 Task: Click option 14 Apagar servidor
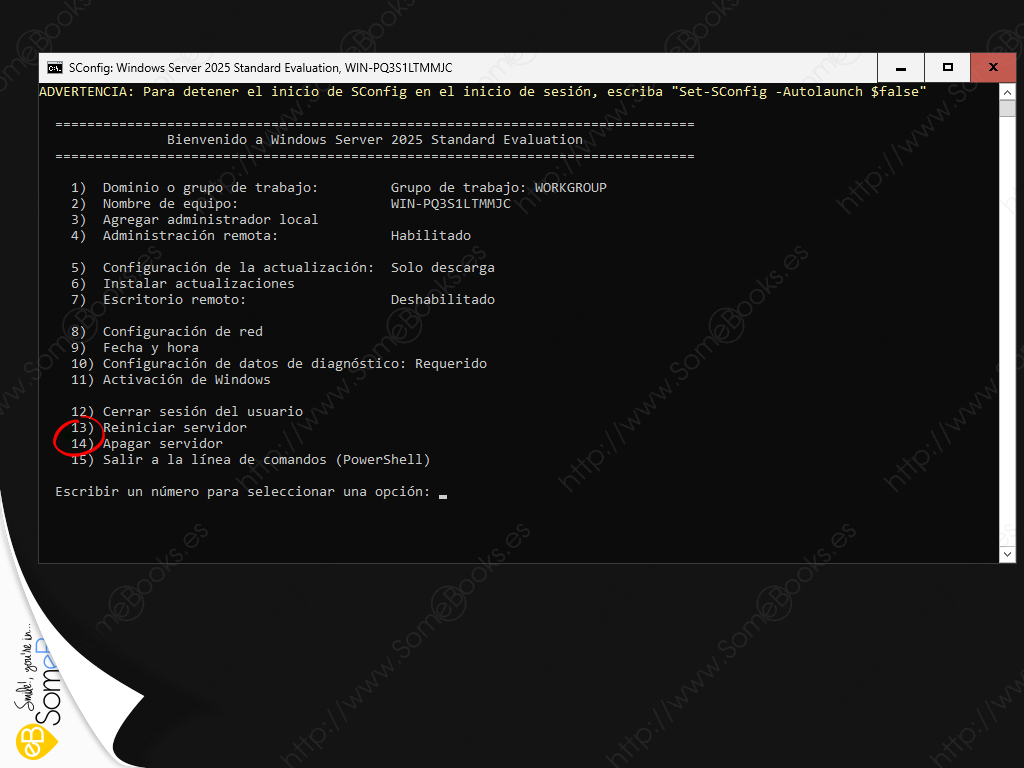point(162,444)
